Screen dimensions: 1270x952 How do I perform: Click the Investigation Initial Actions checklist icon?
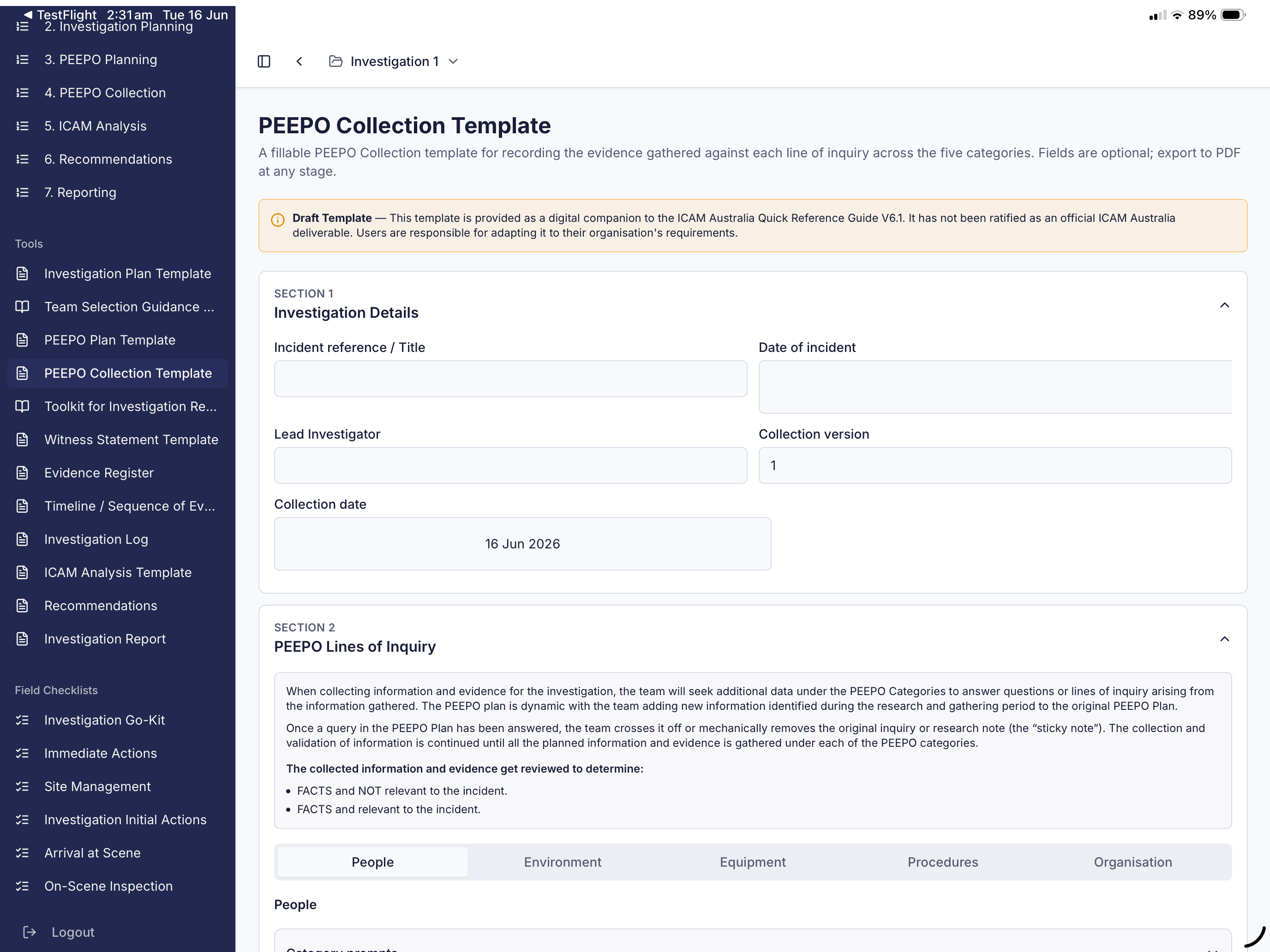pyautogui.click(x=23, y=820)
